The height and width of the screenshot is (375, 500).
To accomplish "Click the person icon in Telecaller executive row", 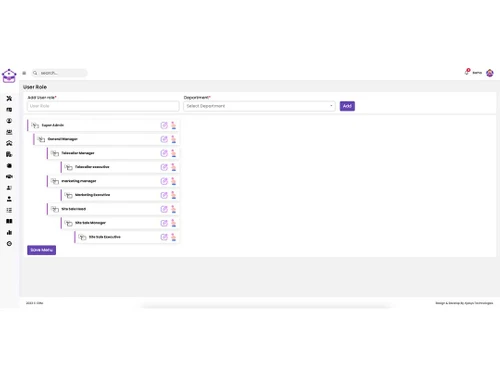I will tap(173, 167).
